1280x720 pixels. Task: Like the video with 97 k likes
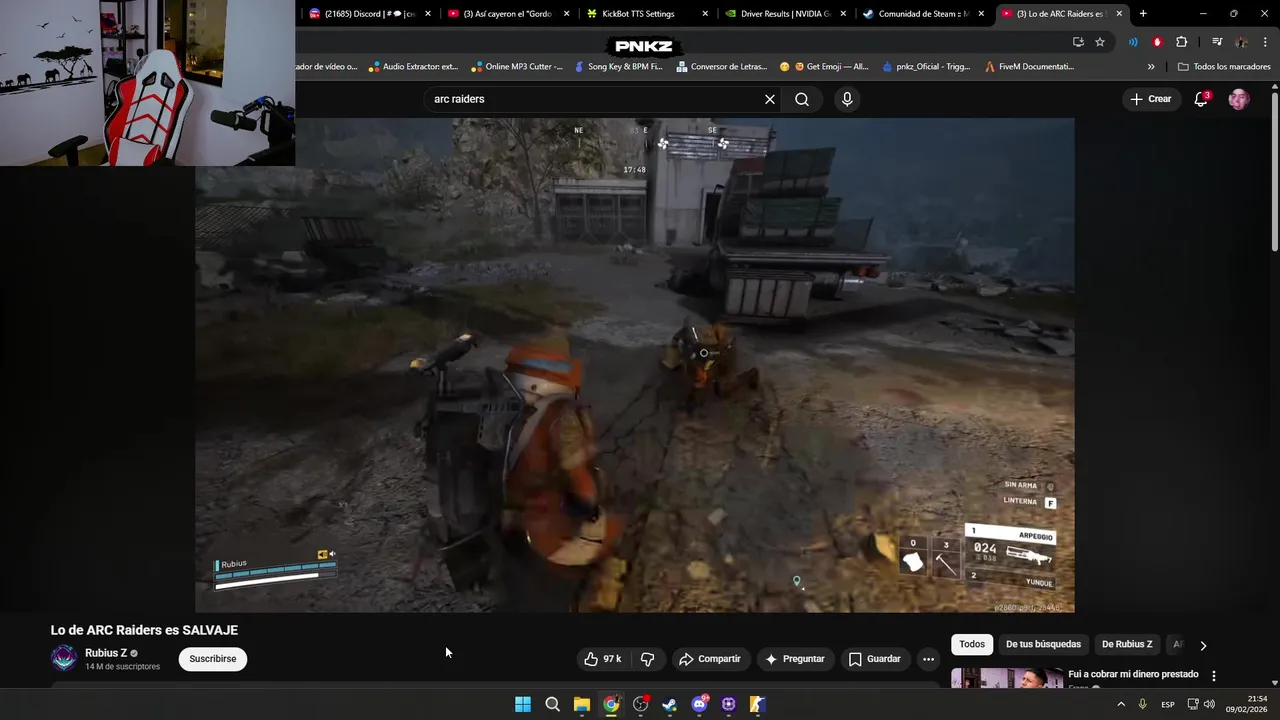point(604,659)
